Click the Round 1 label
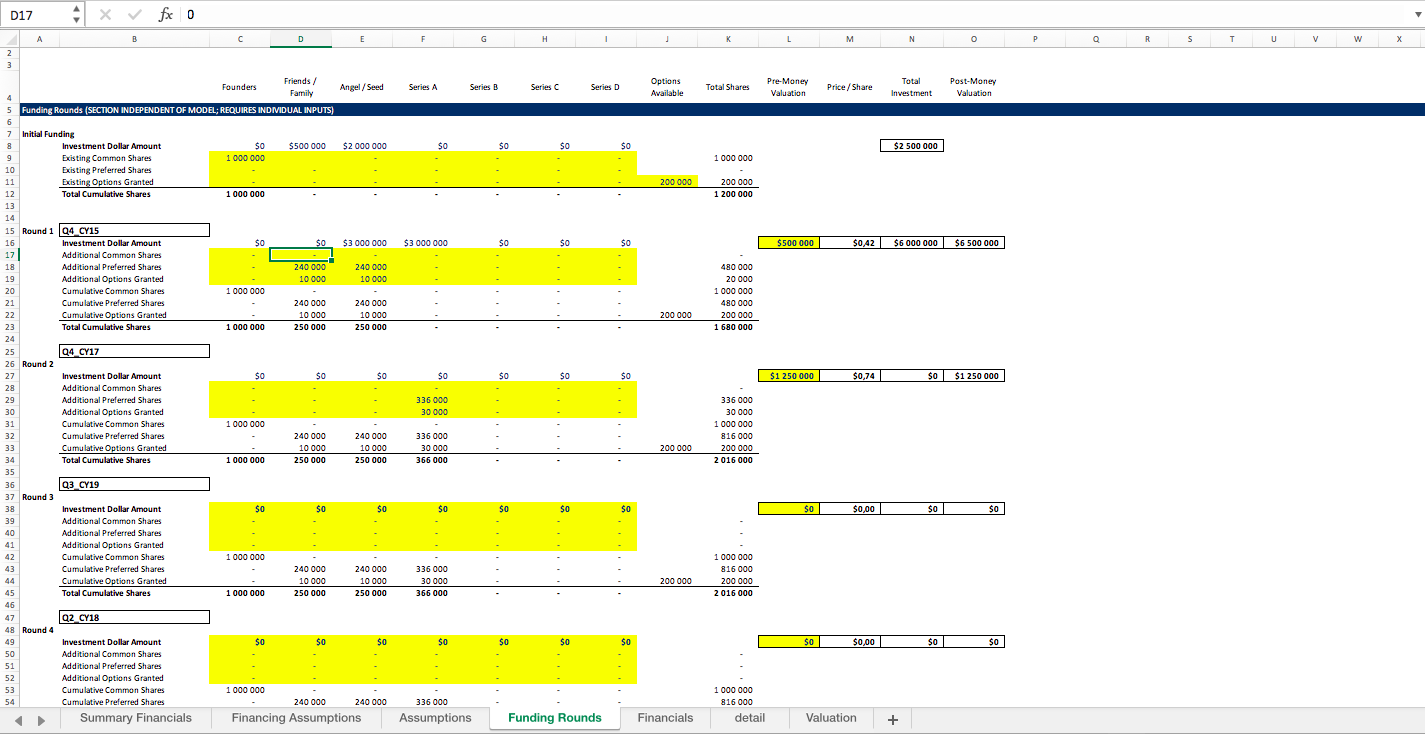This screenshot has width=1425, height=734. point(37,231)
